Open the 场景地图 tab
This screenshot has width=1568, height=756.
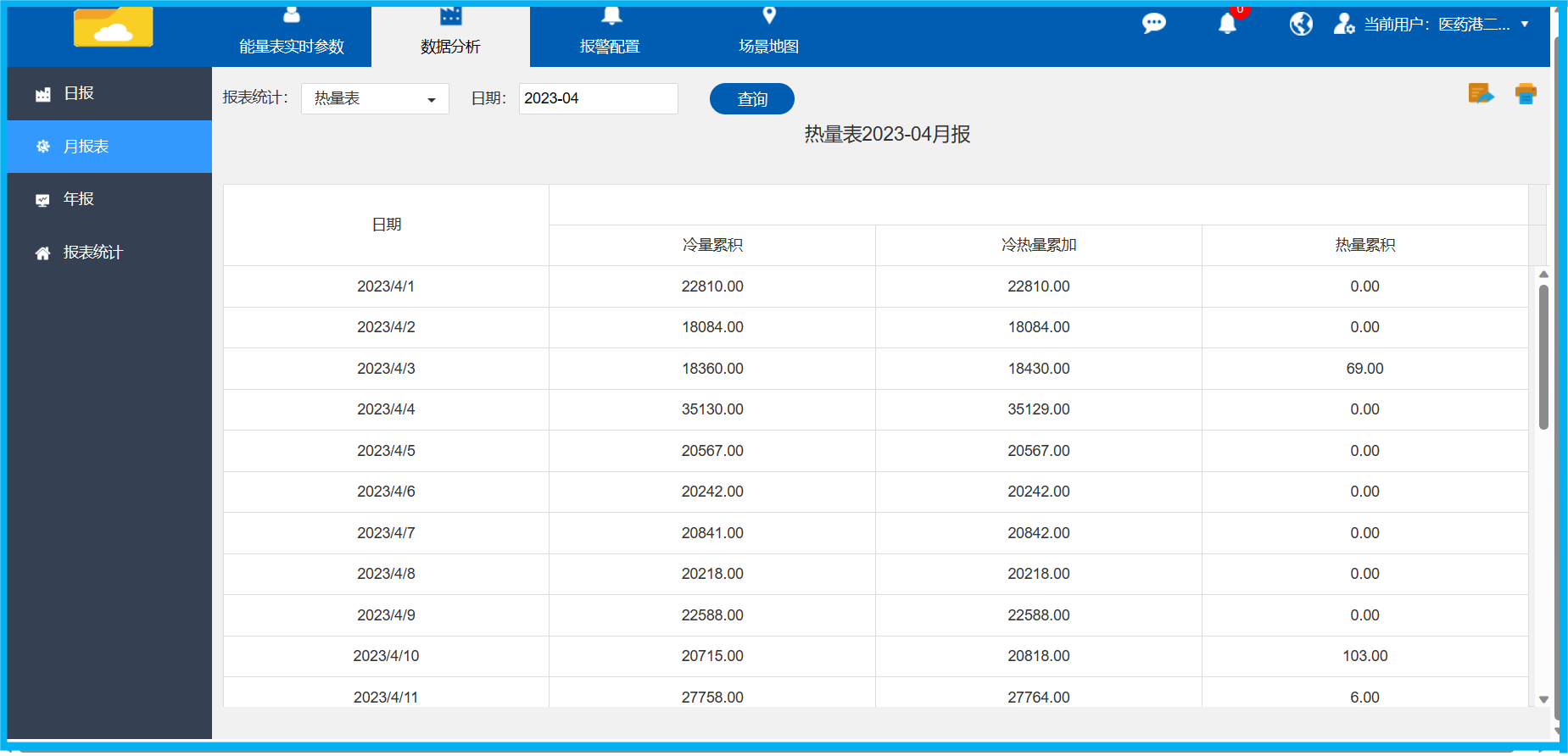768,36
